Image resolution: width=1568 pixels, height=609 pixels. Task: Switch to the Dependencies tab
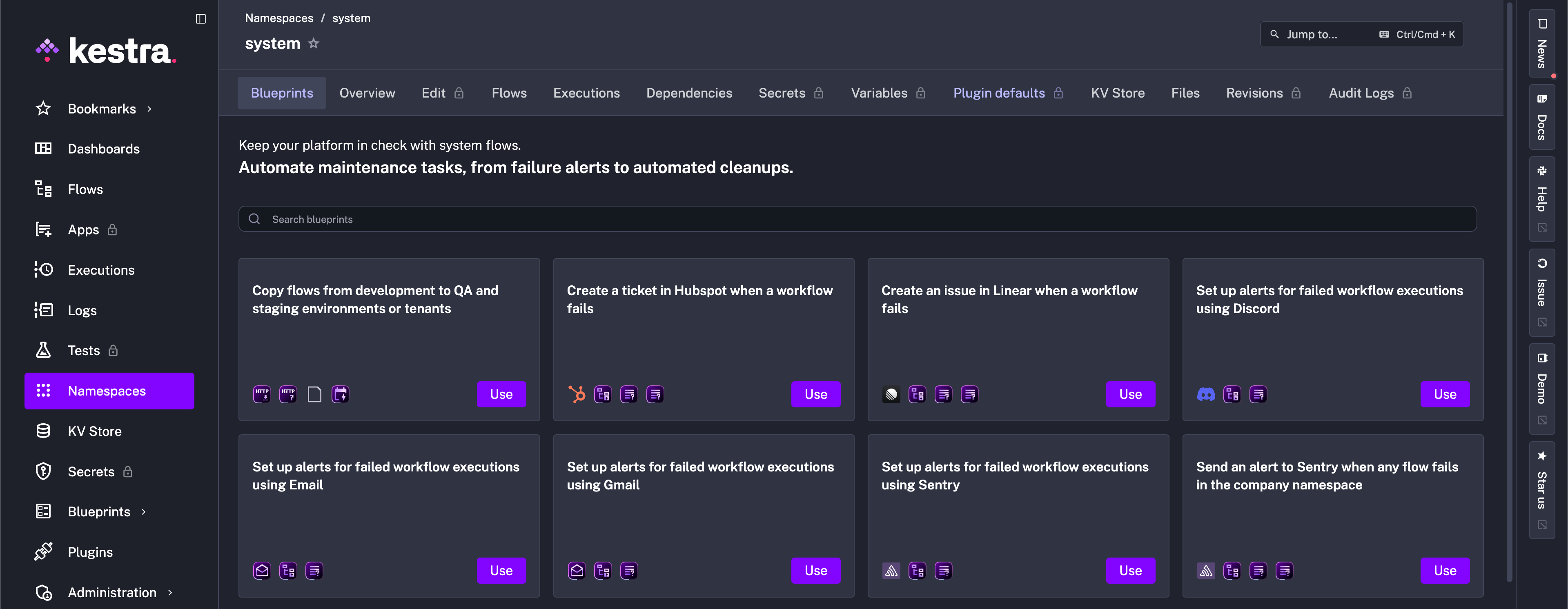[688, 93]
